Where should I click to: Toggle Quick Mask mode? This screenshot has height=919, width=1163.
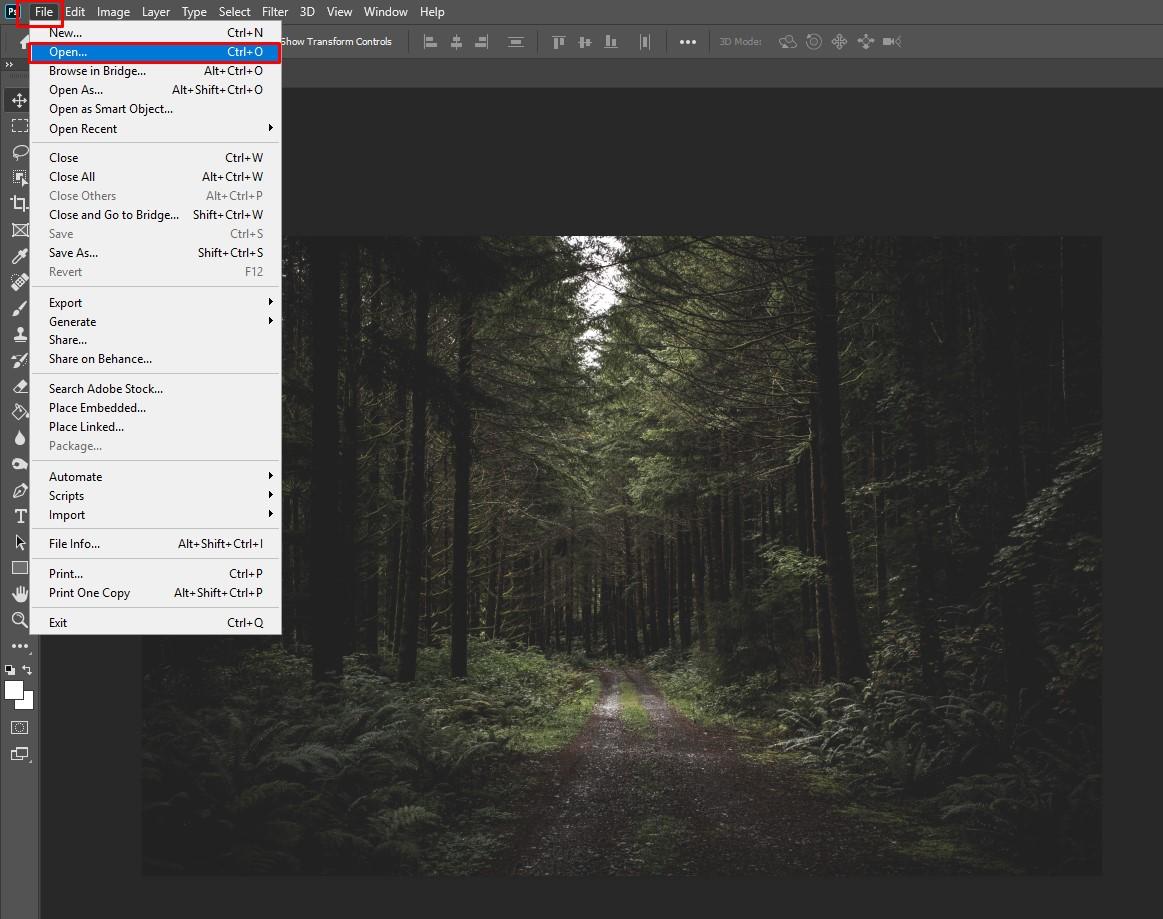(19, 727)
